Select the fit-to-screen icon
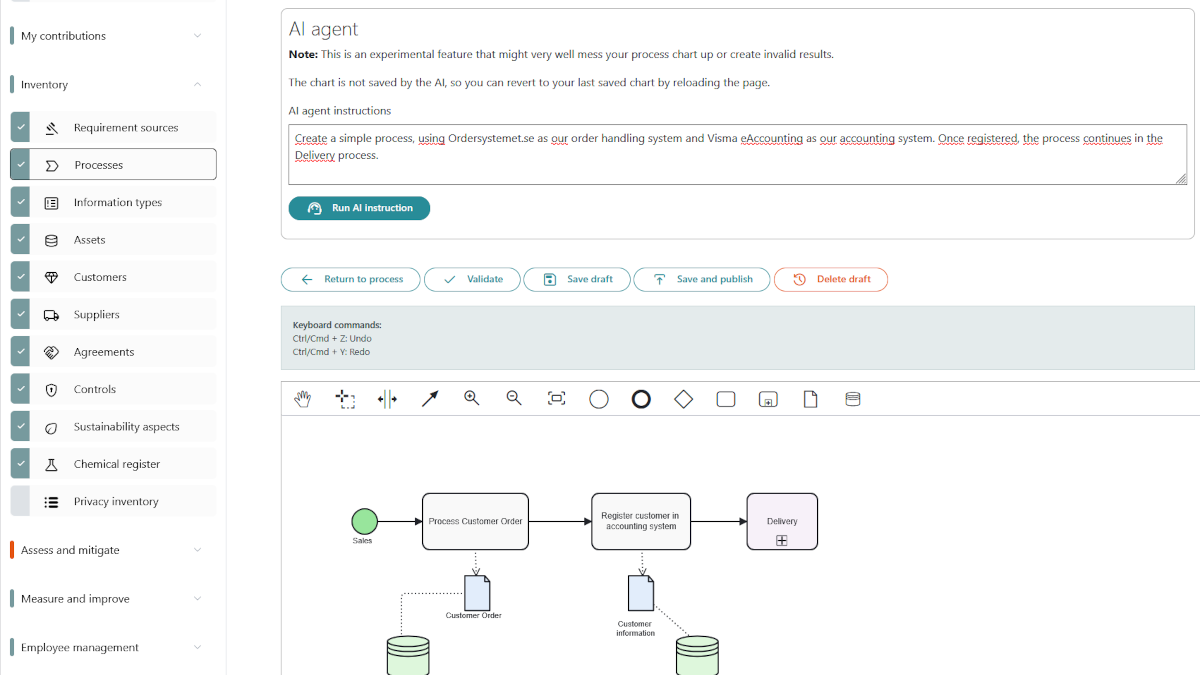Screen dimensions: 1200x675 point(557,398)
